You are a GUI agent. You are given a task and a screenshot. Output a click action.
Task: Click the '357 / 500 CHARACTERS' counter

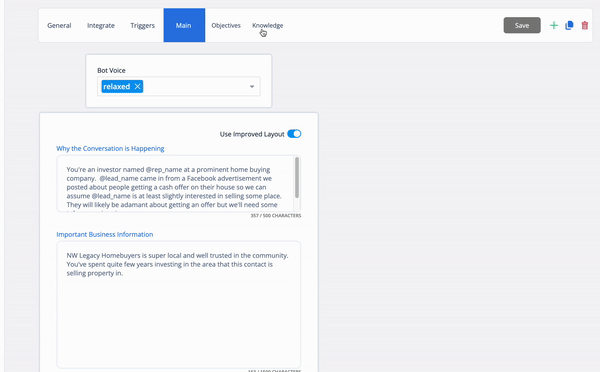point(276,216)
